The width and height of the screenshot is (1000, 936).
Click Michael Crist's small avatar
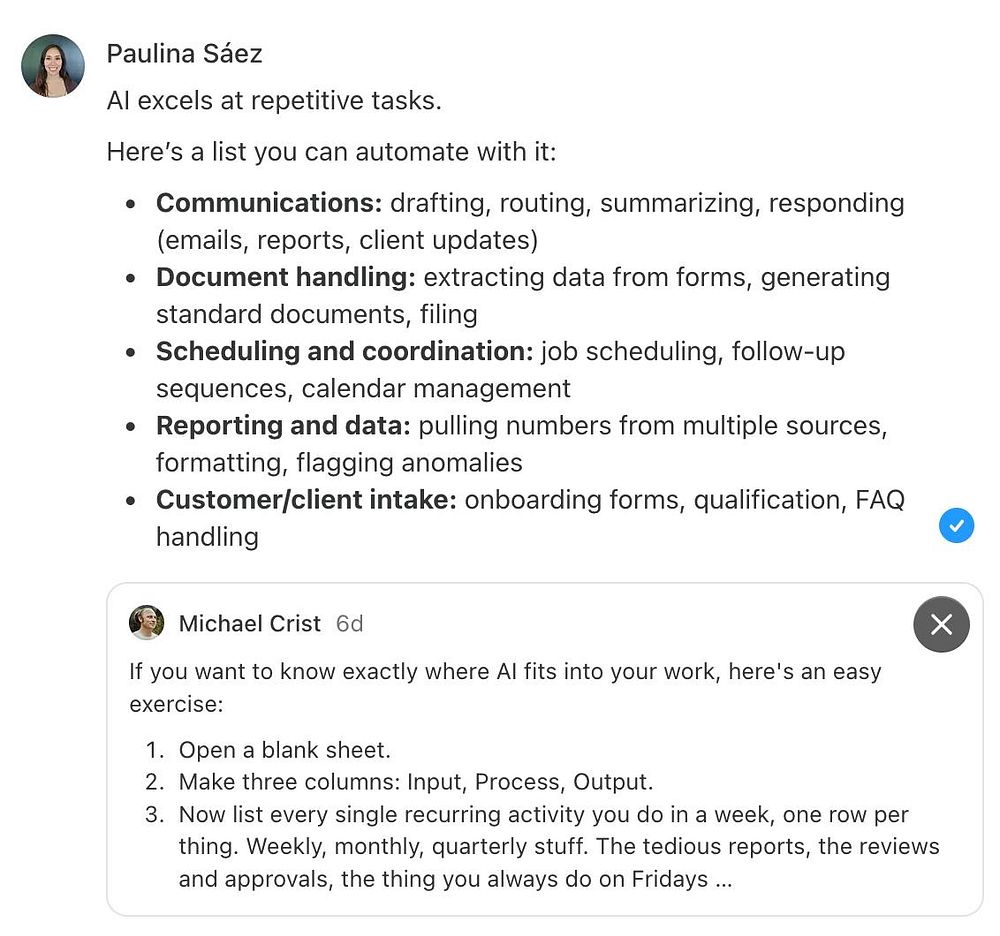146,623
